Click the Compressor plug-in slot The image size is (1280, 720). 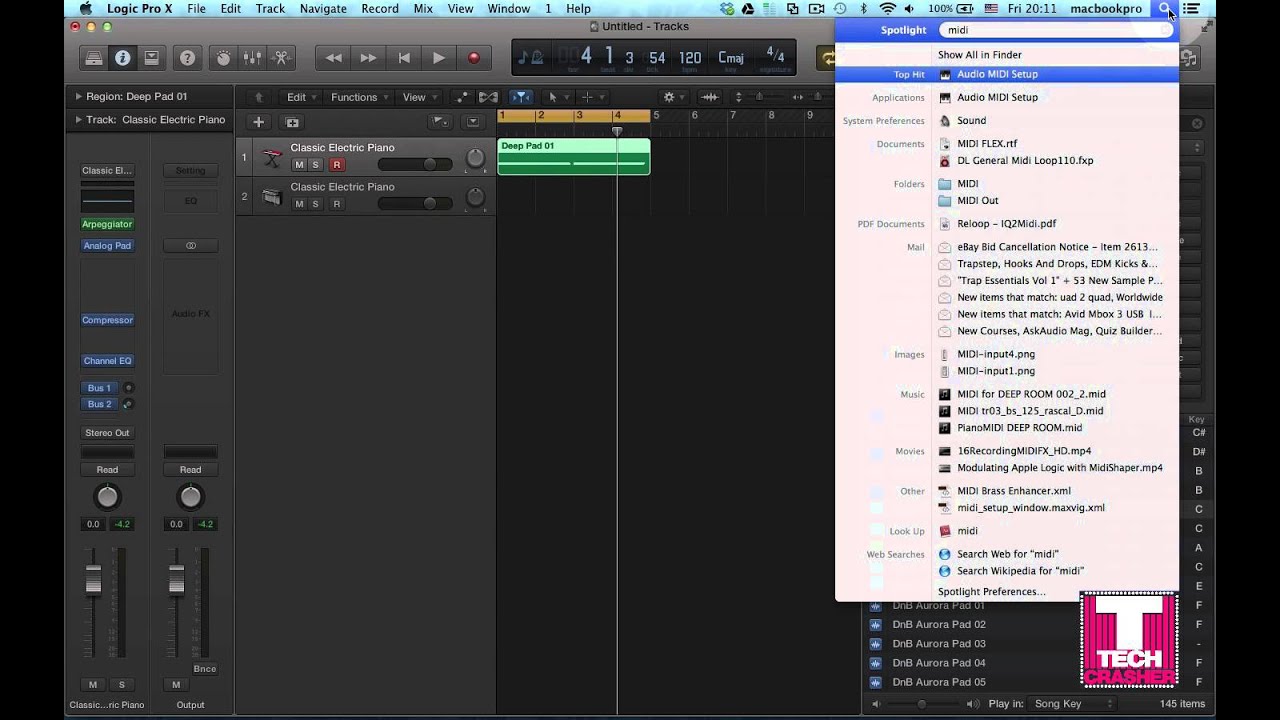107,320
